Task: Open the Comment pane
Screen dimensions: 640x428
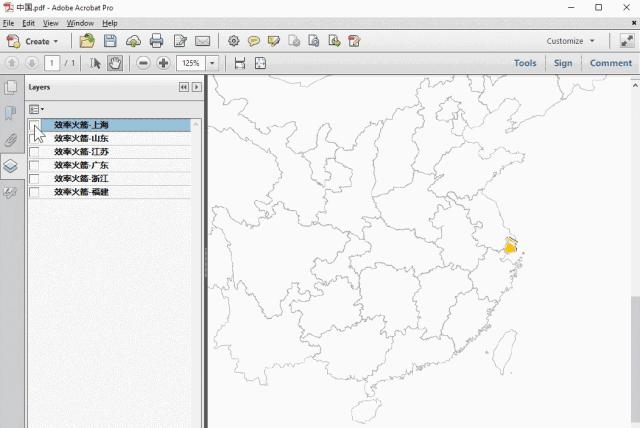Action: coord(610,63)
